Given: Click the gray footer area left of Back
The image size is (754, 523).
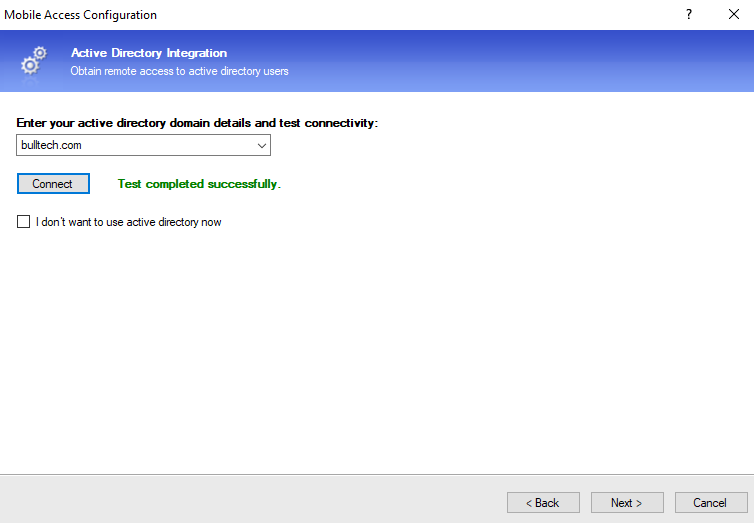Looking at the screenshot, I should click(x=250, y=500).
